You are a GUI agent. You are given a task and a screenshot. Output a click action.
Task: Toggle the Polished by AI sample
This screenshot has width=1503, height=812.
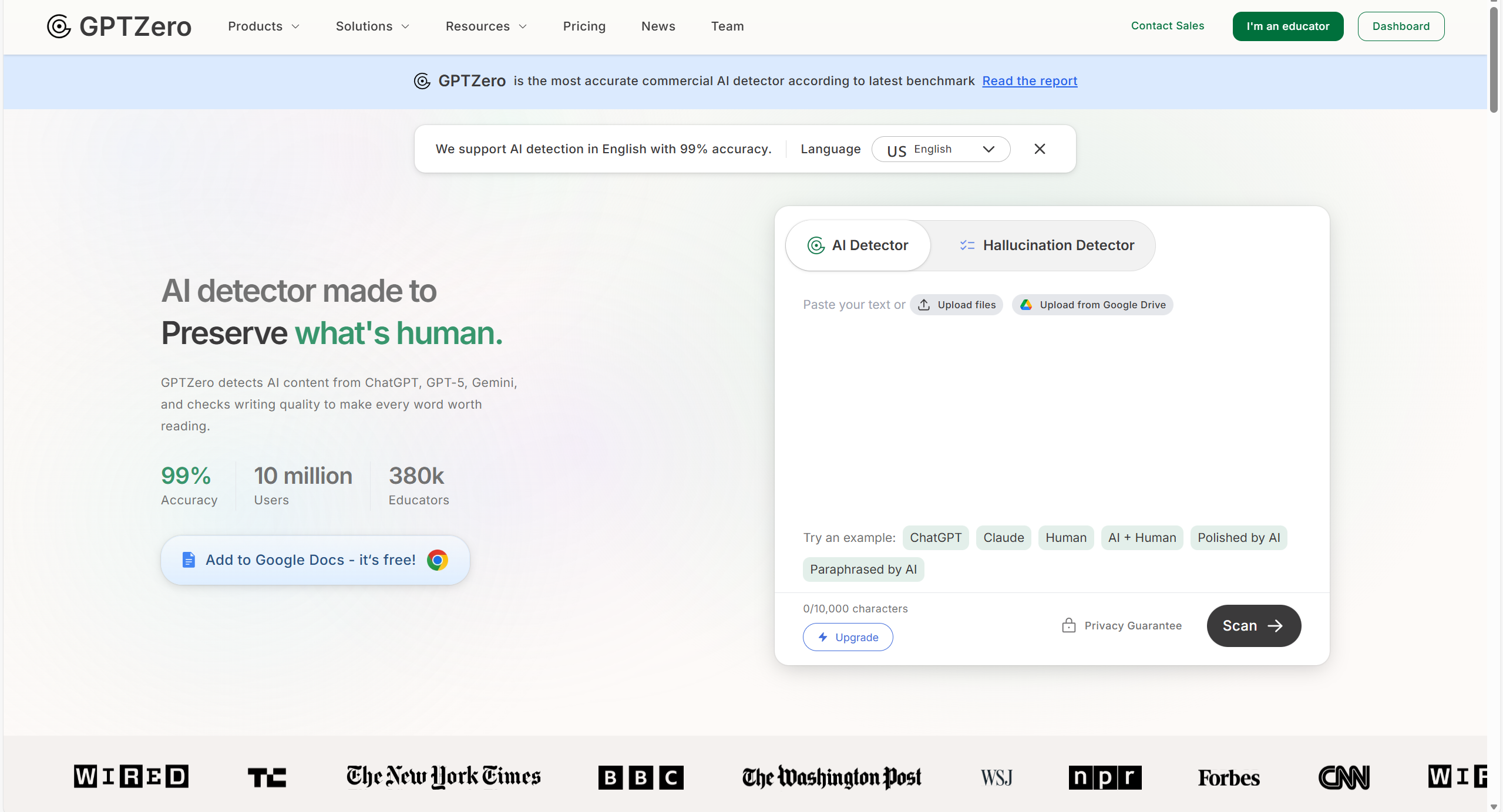[x=1238, y=537]
